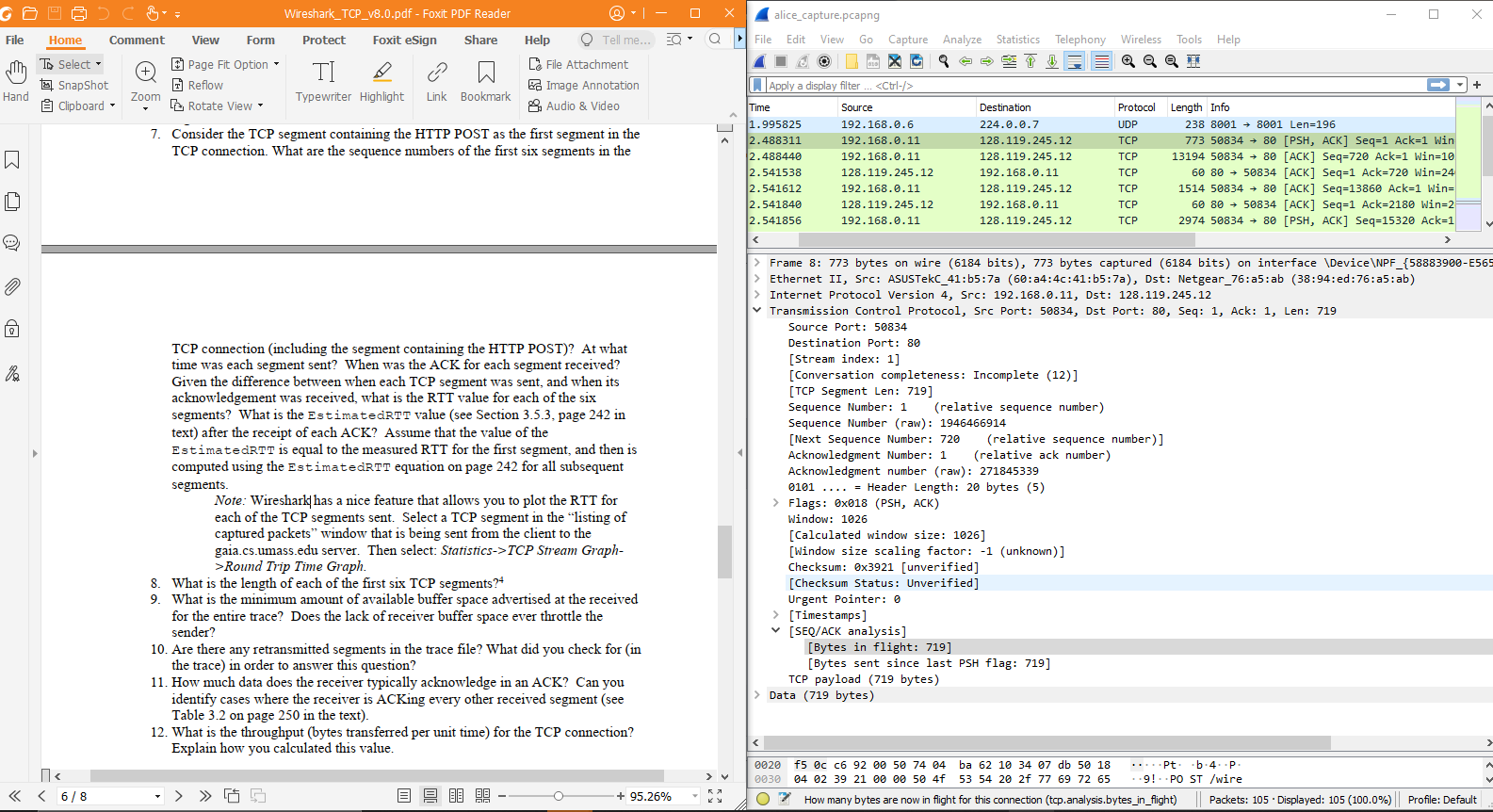The image size is (1493, 812).
Task: Collapse Transmission Control Protocol section
Action: [757, 311]
